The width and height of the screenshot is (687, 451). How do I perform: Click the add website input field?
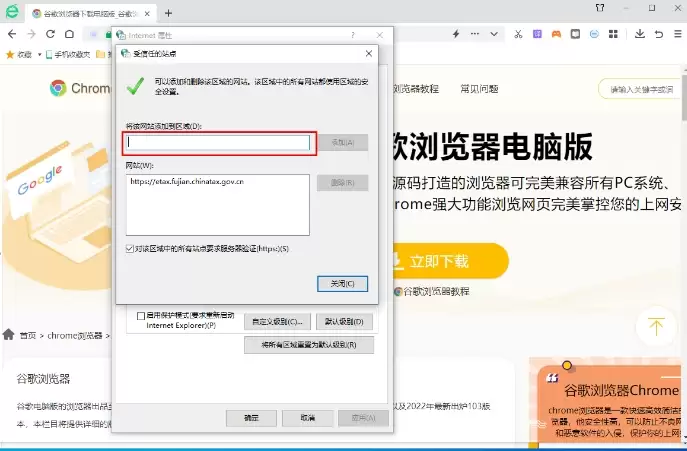pyautogui.click(x=218, y=142)
